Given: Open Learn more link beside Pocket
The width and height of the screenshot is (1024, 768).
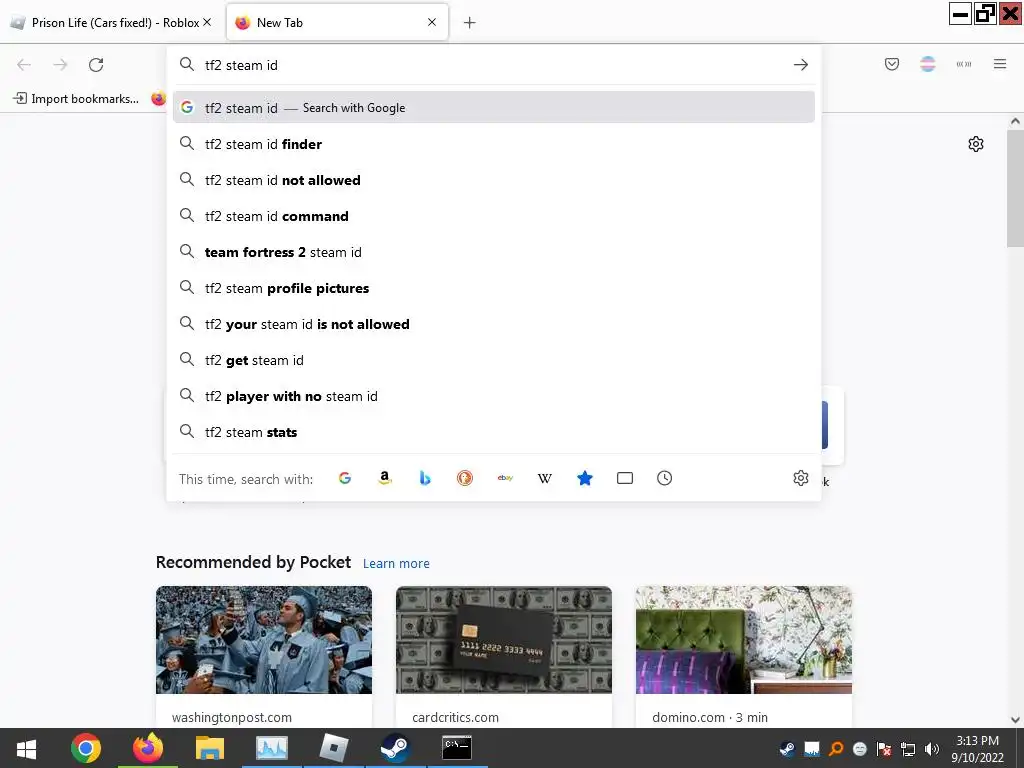Looking at the screenshot, I should [x=396, y=563].
